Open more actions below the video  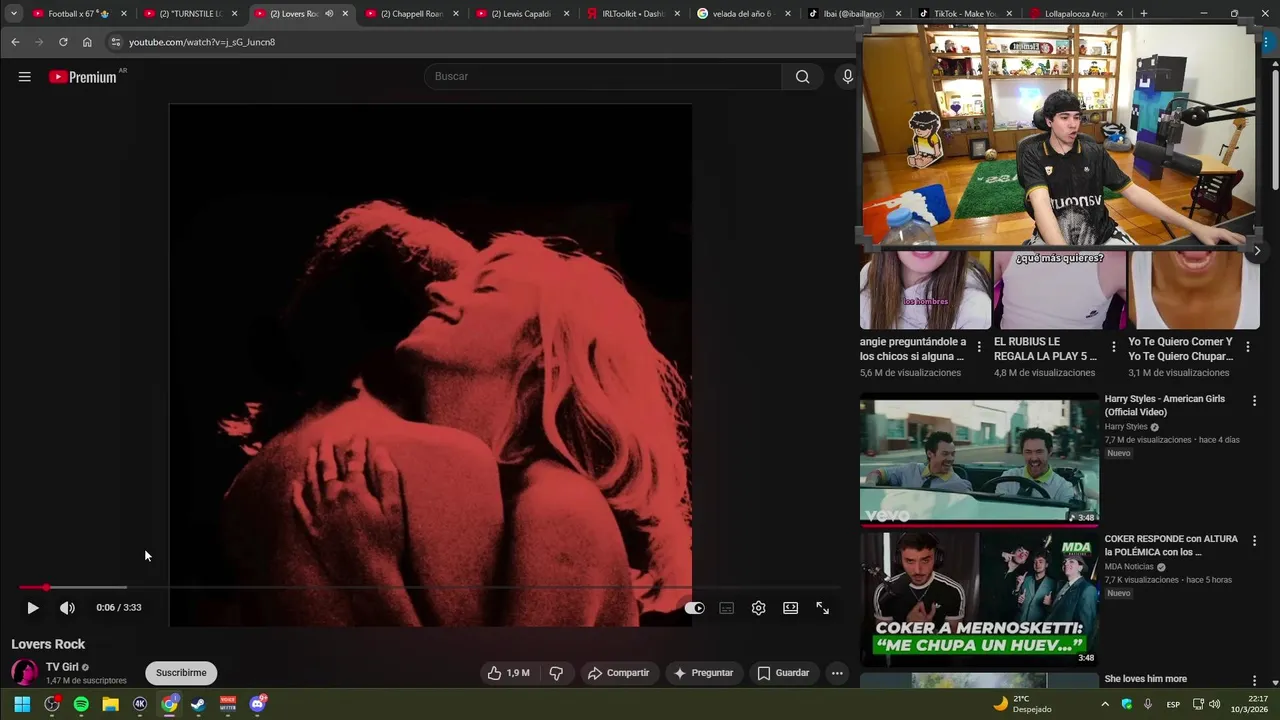pyautogui.click(x=837, y=673)
